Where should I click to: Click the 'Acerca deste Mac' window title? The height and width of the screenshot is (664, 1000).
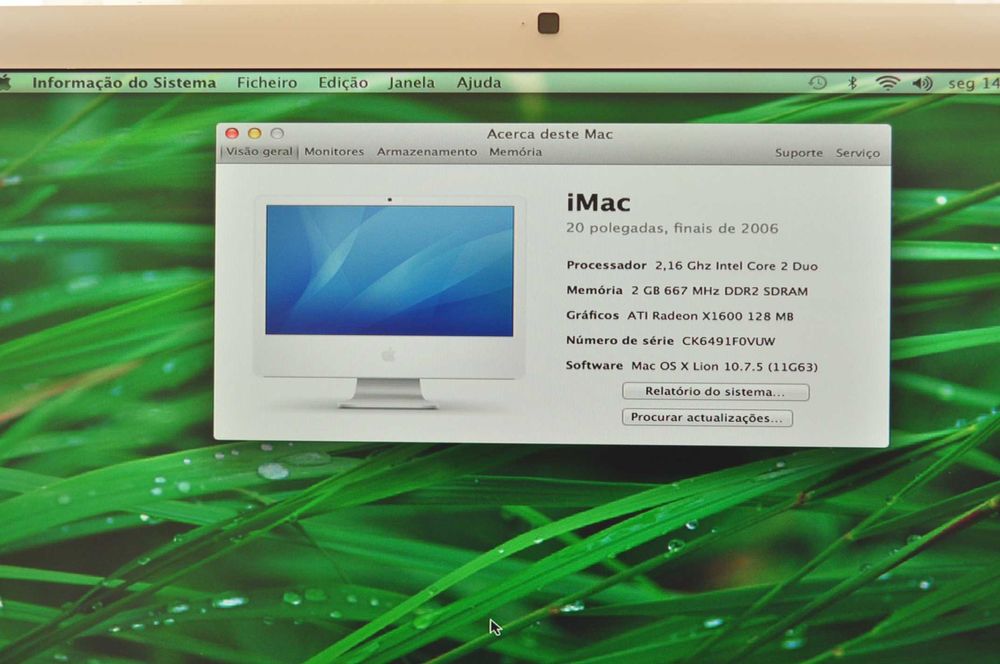[x=550, y=134]
